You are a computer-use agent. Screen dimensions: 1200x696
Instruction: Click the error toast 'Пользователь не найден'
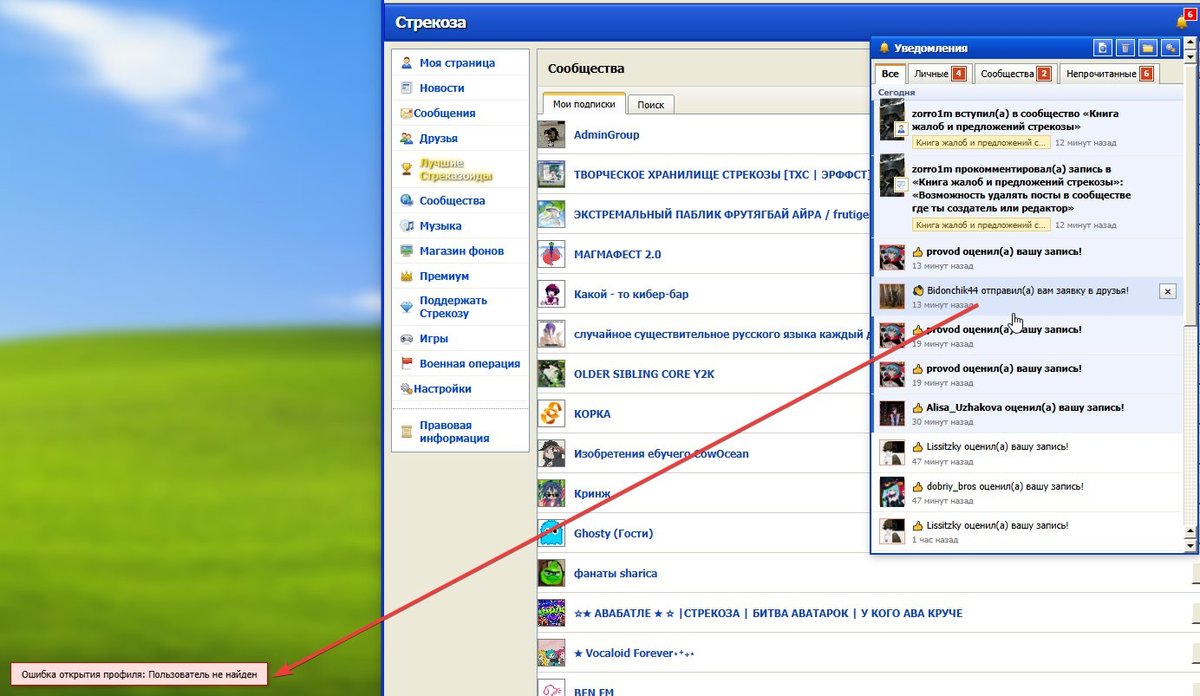pyautogui.click(x=140, y=675)
